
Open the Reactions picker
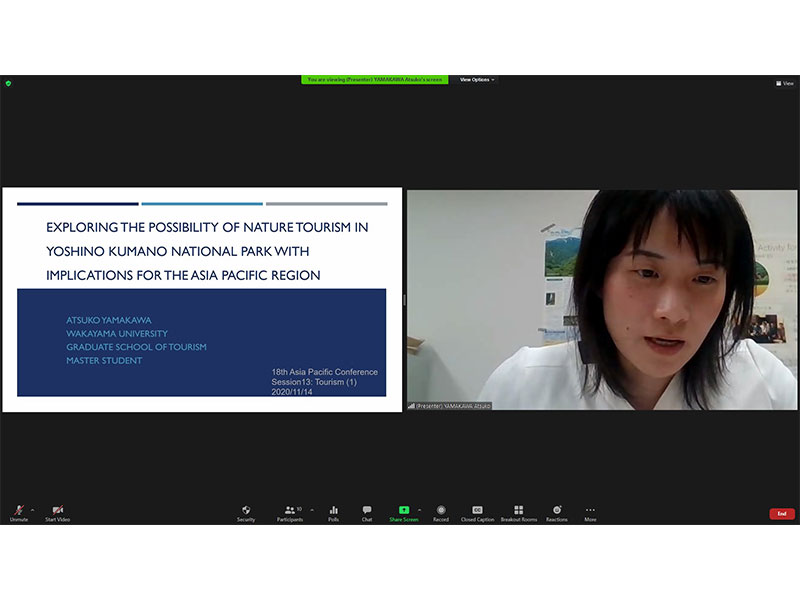pos(557,512)
